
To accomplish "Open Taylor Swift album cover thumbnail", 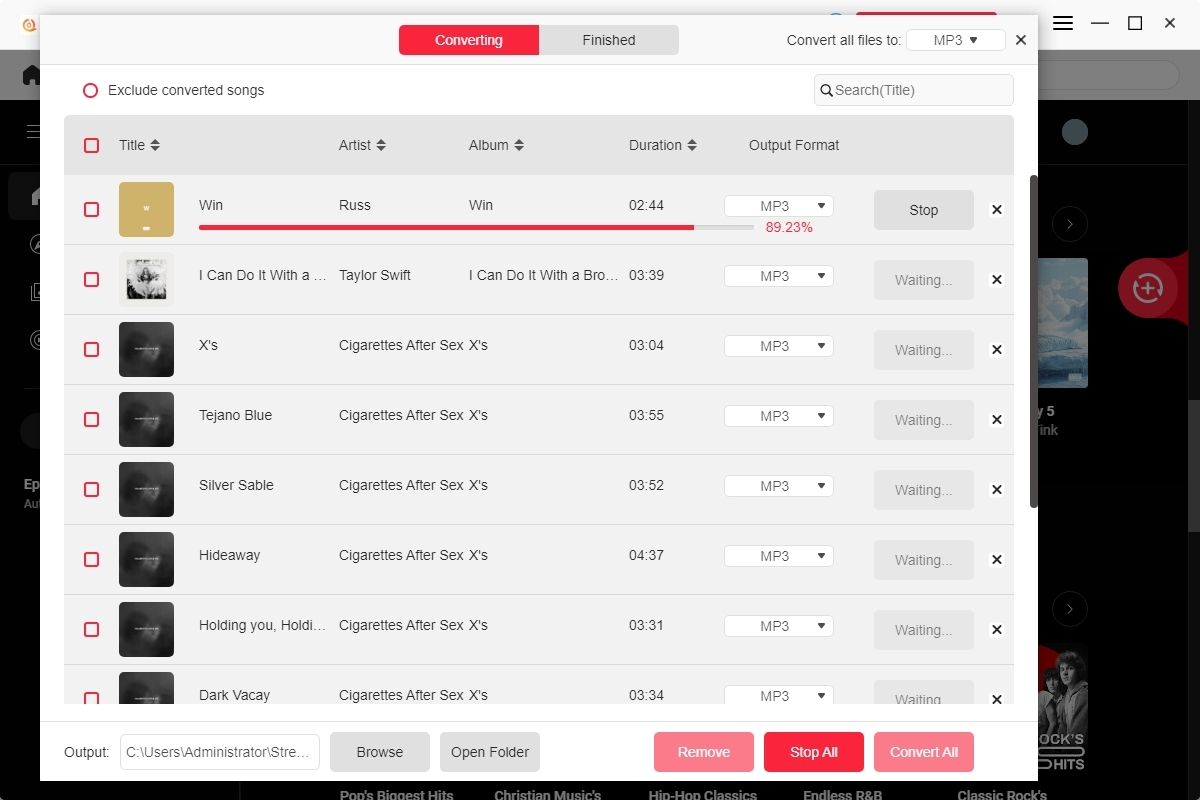I will [x=146, y=279].
